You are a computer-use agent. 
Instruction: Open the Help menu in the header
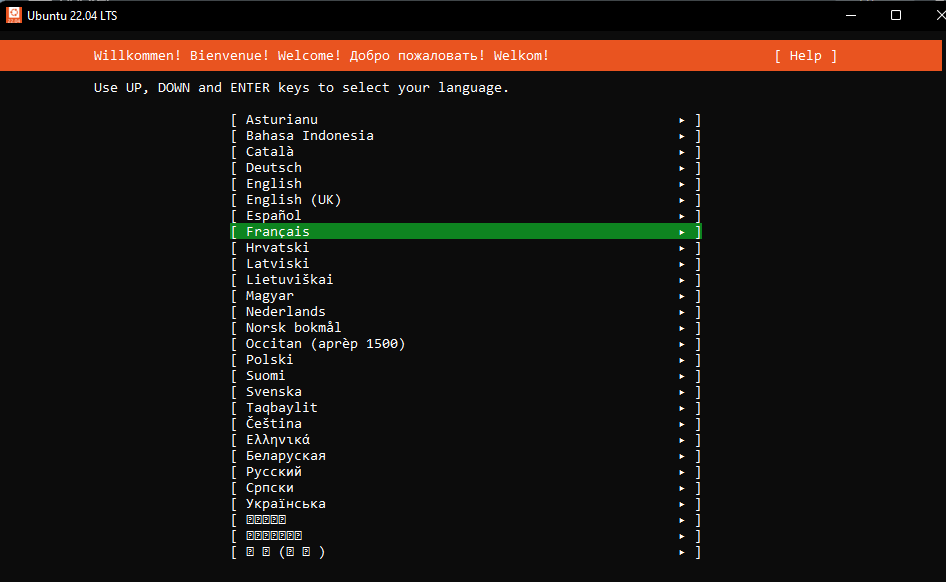pos(805,56)
